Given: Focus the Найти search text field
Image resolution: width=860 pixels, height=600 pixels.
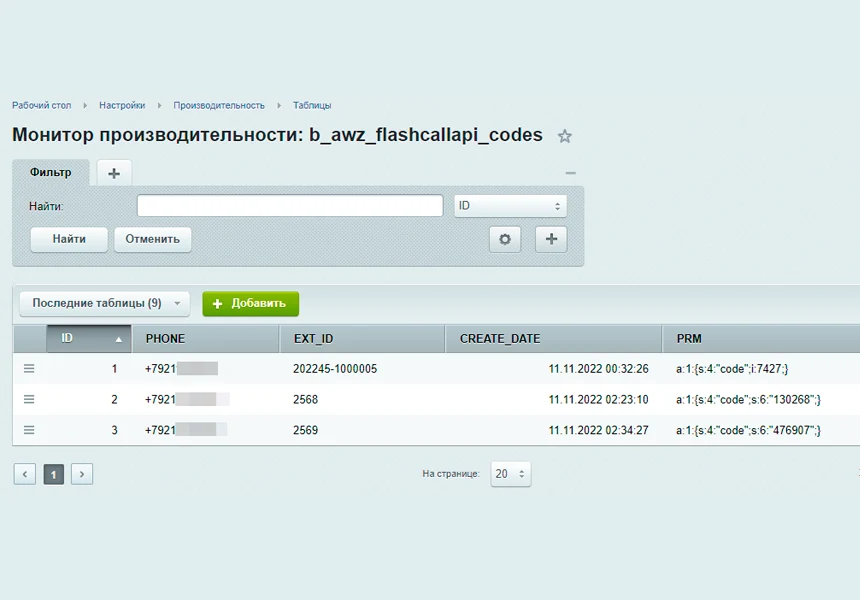Looking at the screenshot, I should point(290,206).
